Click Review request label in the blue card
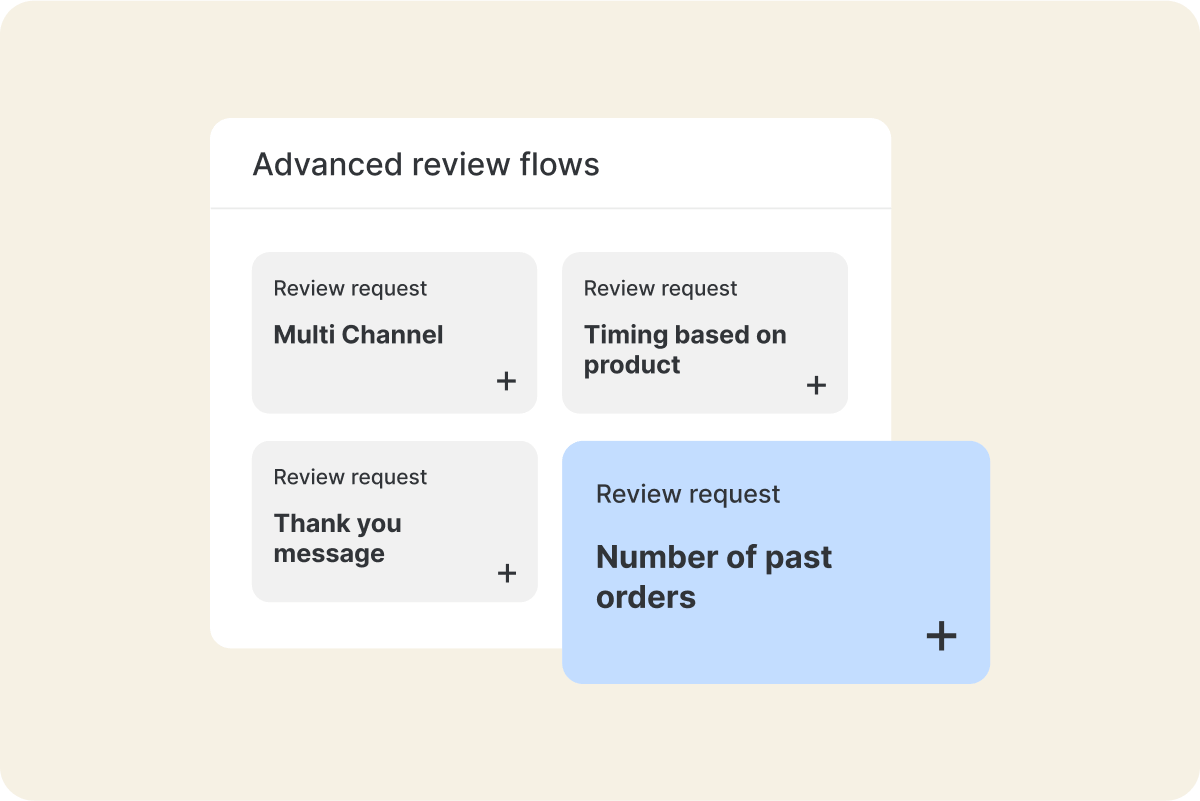This screenshot has height=801, width=1200. [688, 494]
